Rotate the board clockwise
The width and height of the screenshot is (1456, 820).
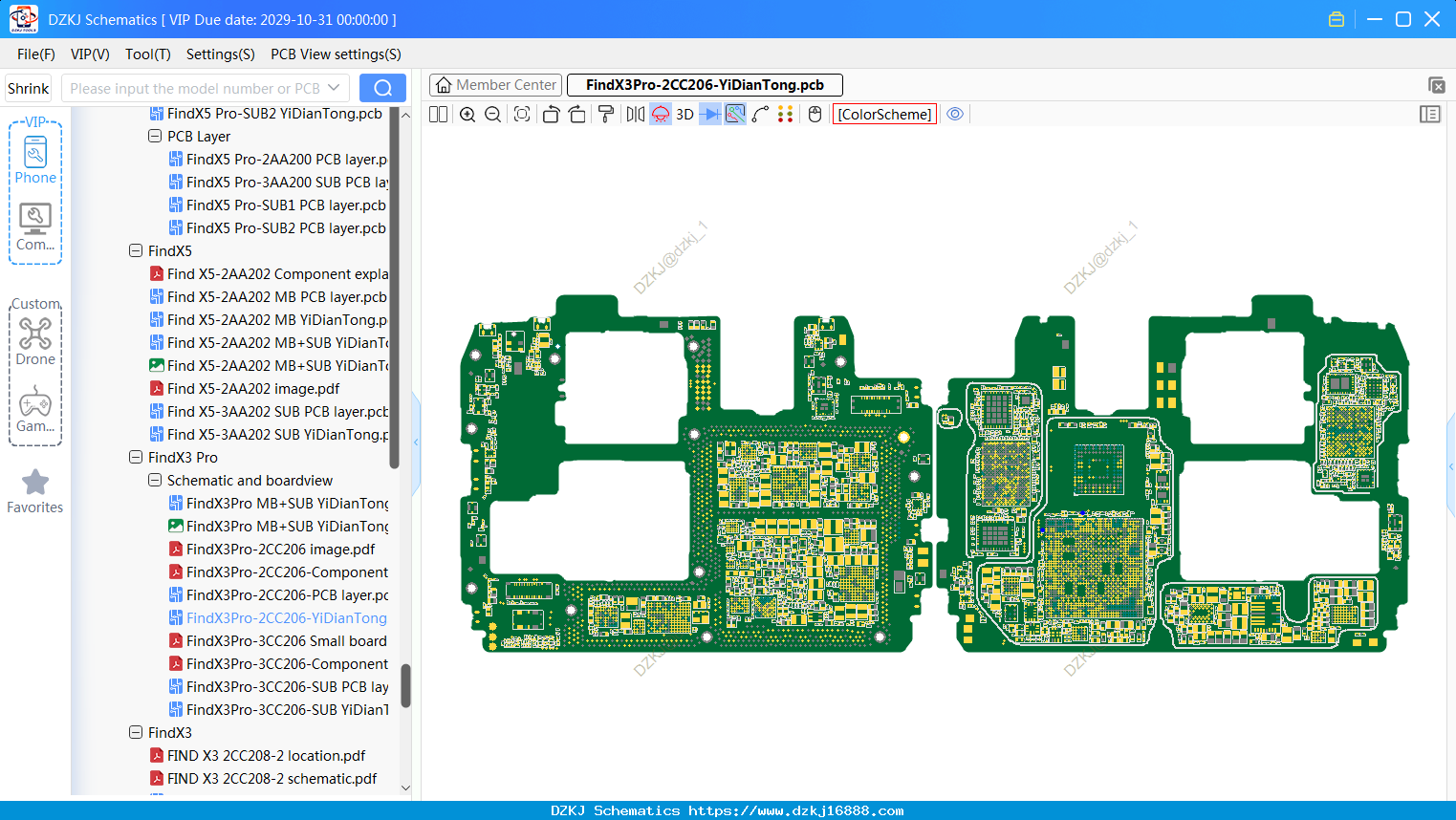[x=577, y=115]
